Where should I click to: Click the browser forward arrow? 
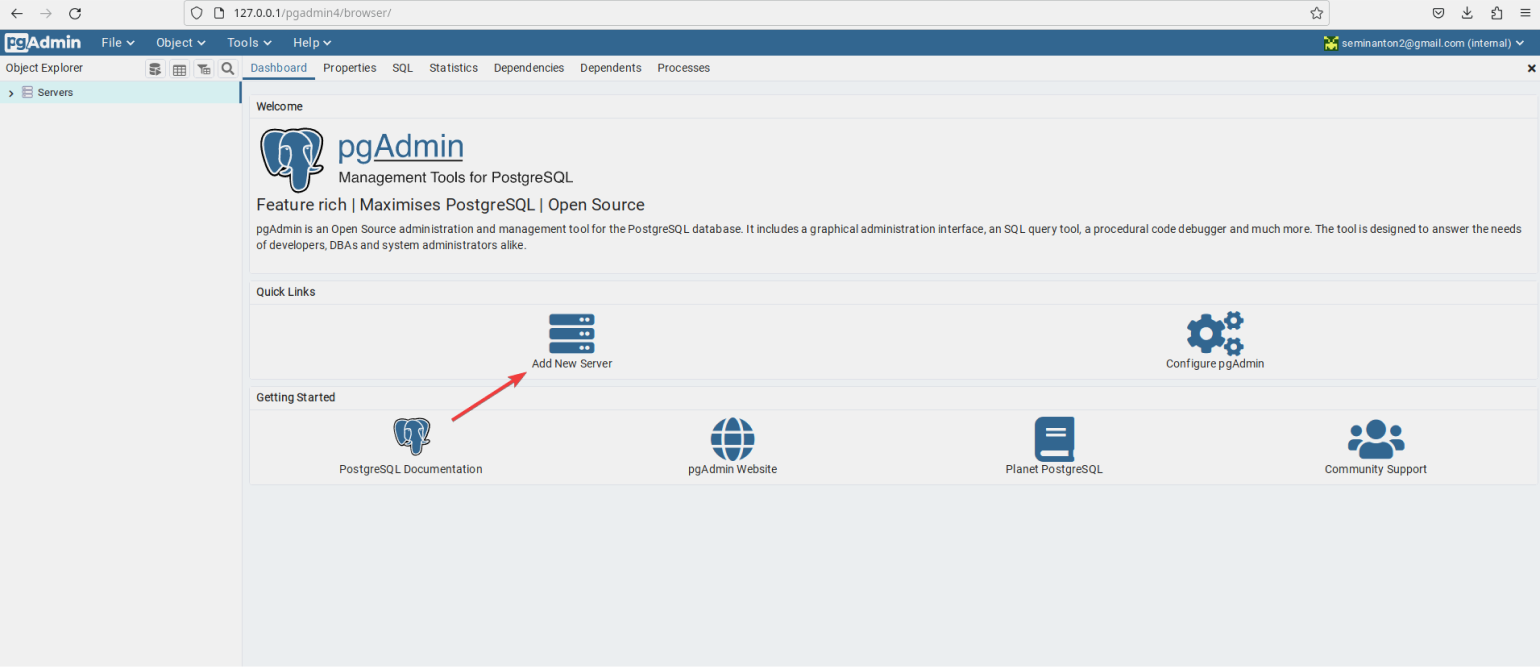coord(46,14)
